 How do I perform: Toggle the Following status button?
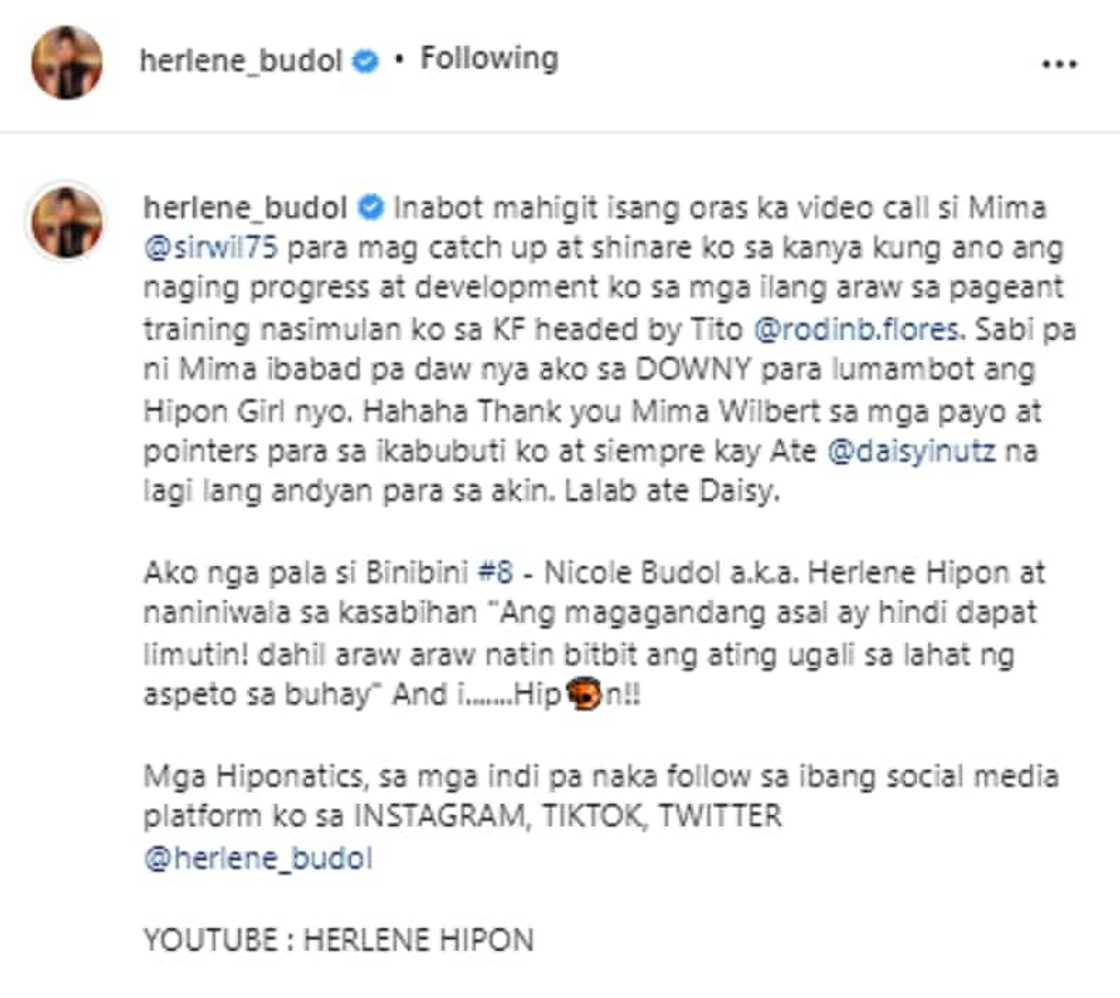489,59
